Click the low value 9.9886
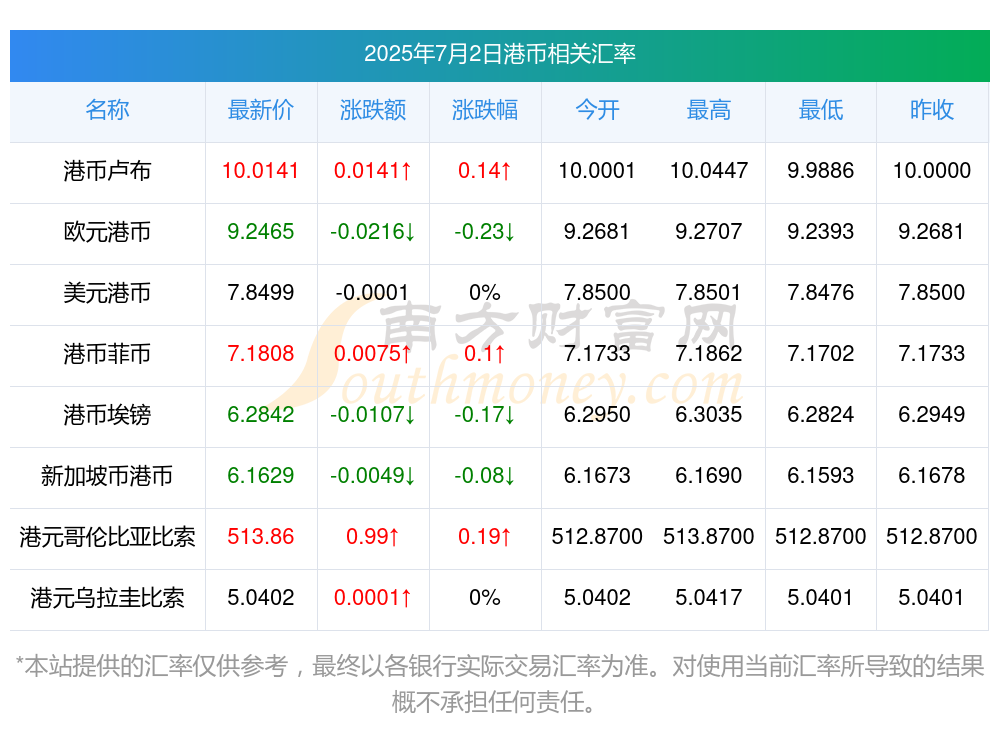 coord(821,171)
